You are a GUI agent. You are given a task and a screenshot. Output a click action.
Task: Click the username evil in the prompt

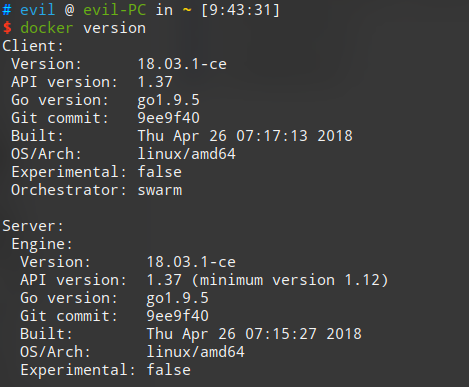point(38,9)
